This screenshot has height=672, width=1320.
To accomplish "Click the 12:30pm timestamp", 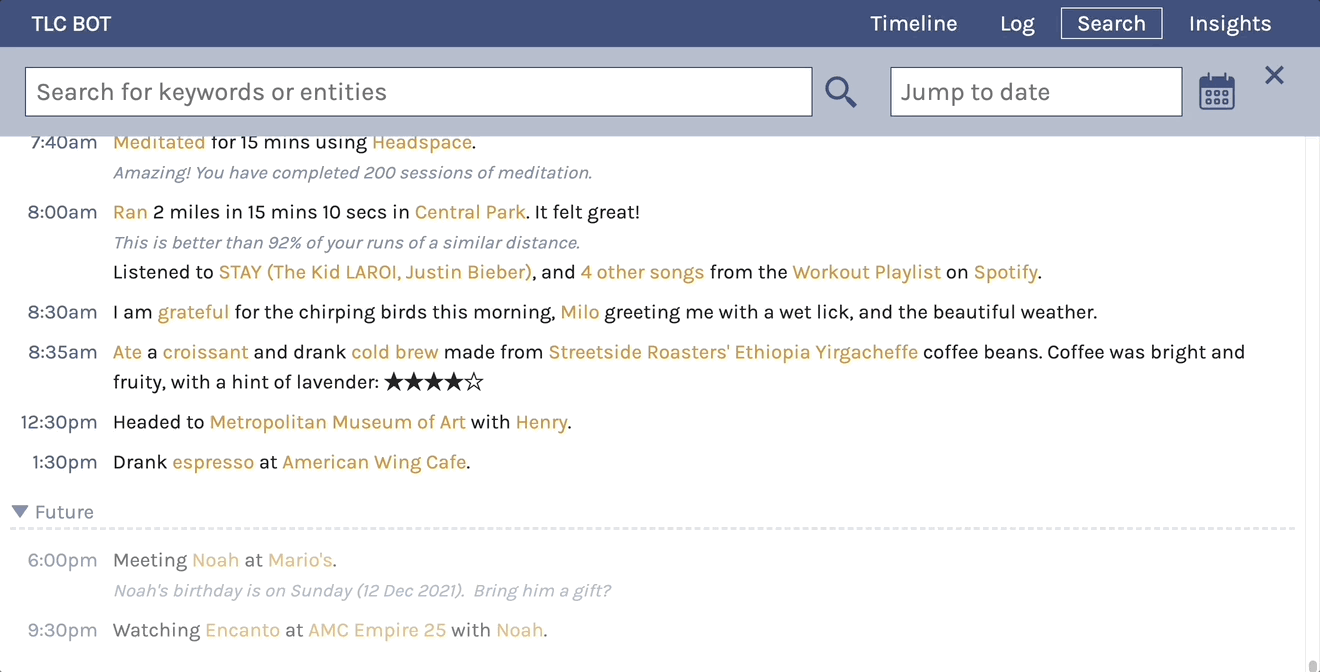I will click(x=59, y=422).
